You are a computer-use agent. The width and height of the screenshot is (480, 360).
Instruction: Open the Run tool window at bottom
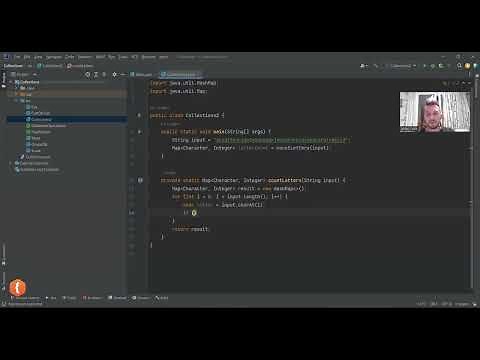click(x=51, y=298)
